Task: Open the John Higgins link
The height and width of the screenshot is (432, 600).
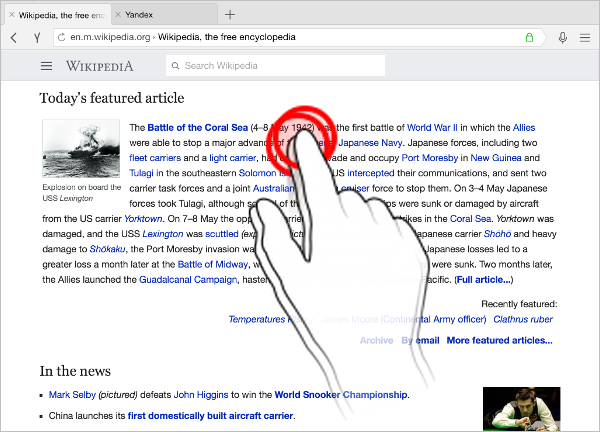Action: tap(201, 395)
